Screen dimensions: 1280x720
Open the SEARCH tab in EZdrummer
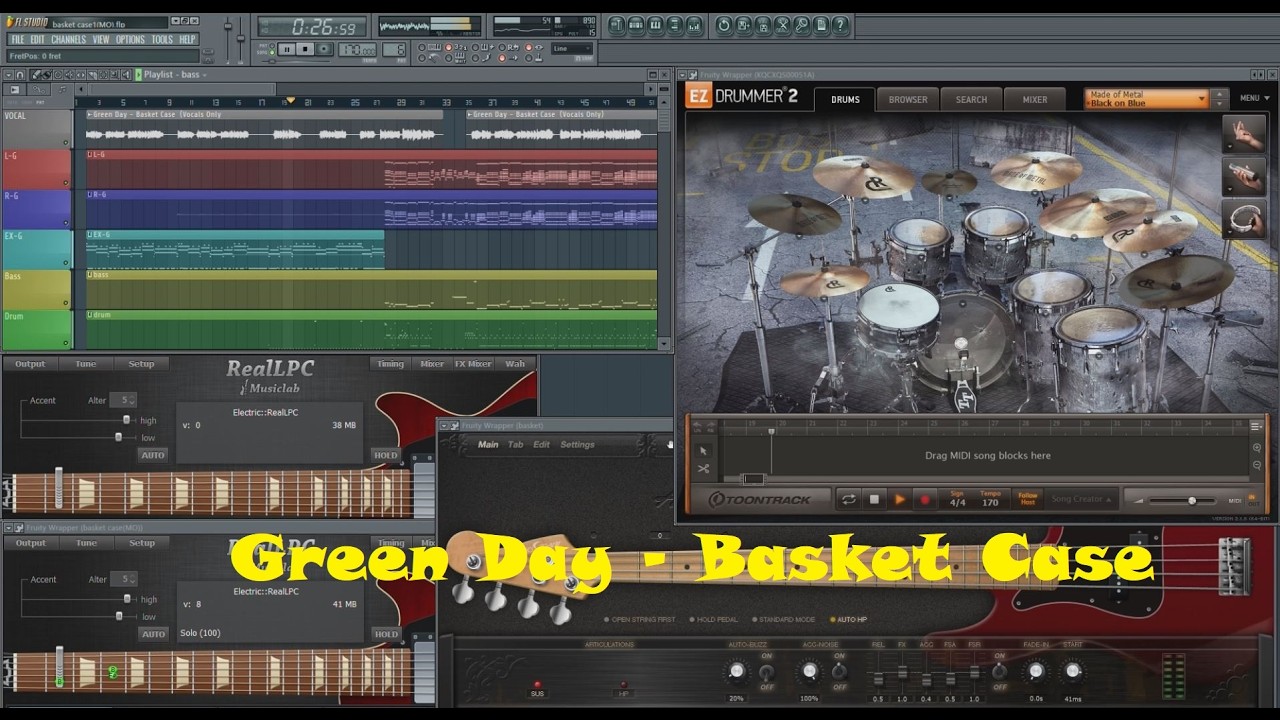pyautogui.click(x=971, y=99)
